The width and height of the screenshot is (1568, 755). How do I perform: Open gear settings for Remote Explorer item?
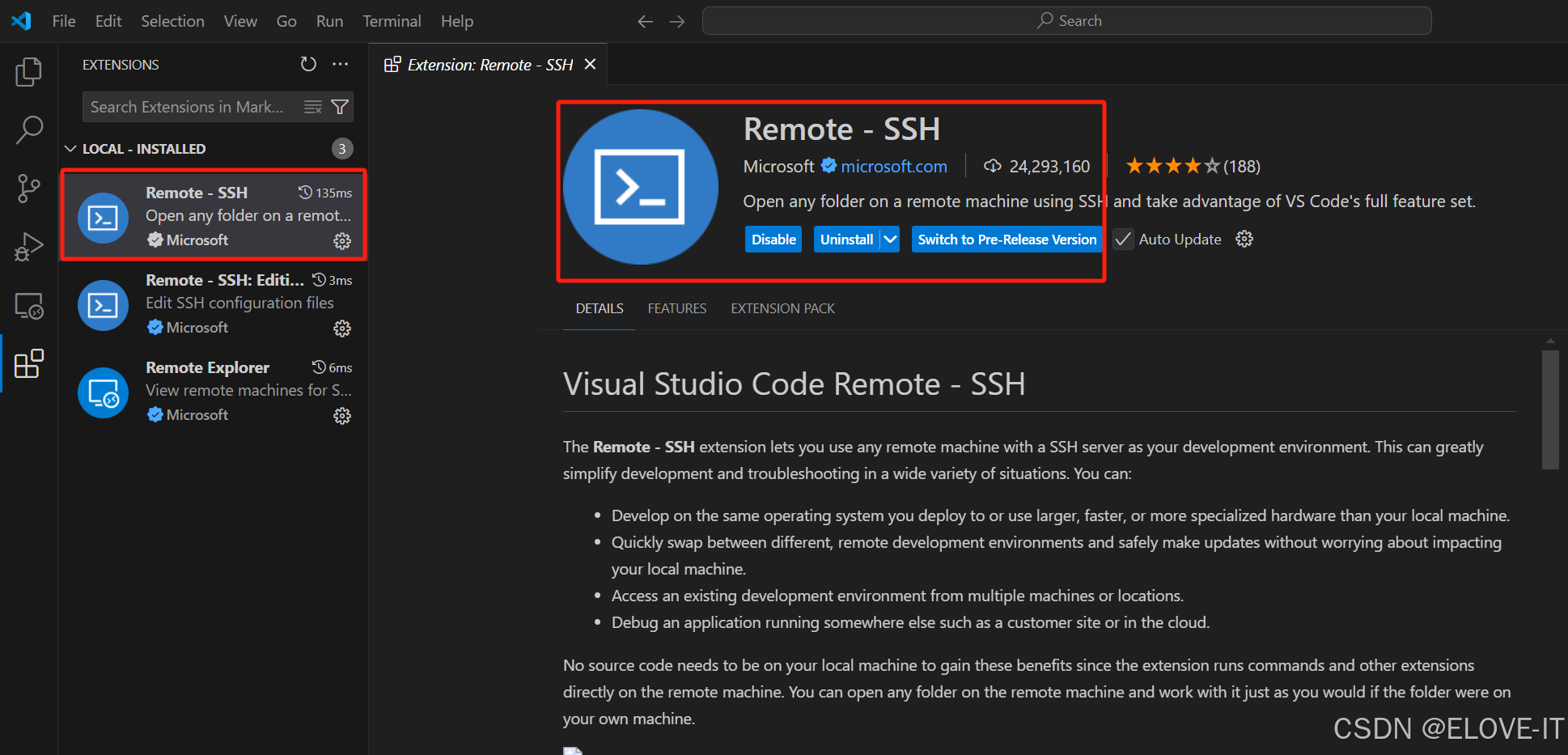click(x=342, y=416)
